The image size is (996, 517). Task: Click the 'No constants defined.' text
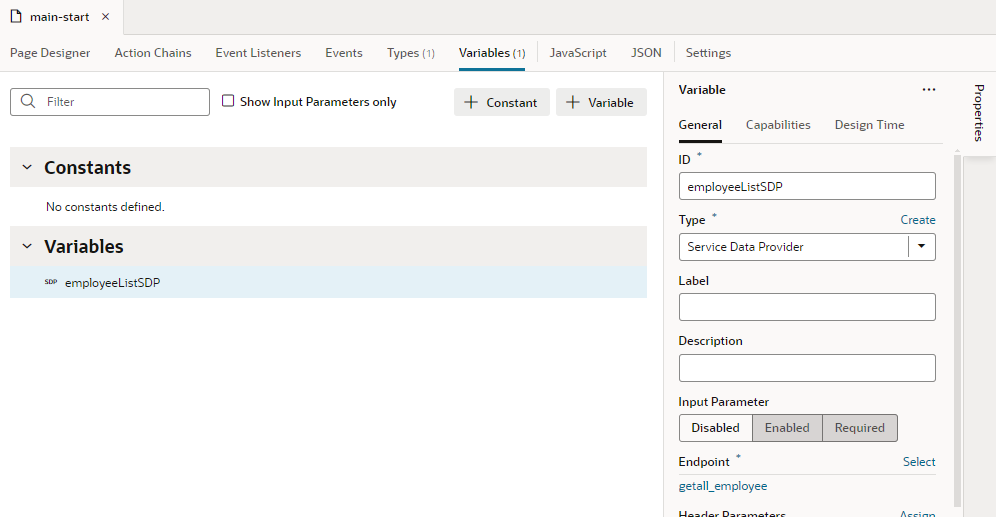coord(105,206)
